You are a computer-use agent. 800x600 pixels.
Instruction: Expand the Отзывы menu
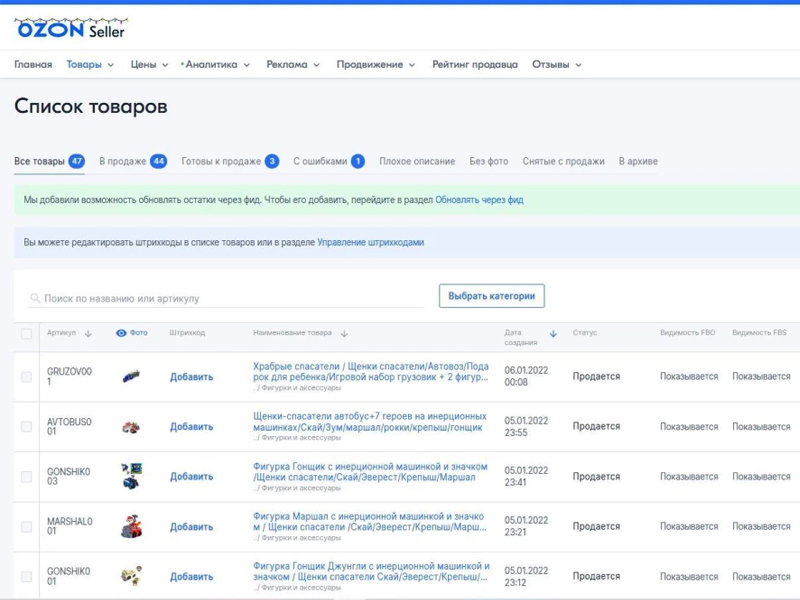[557, 65]
